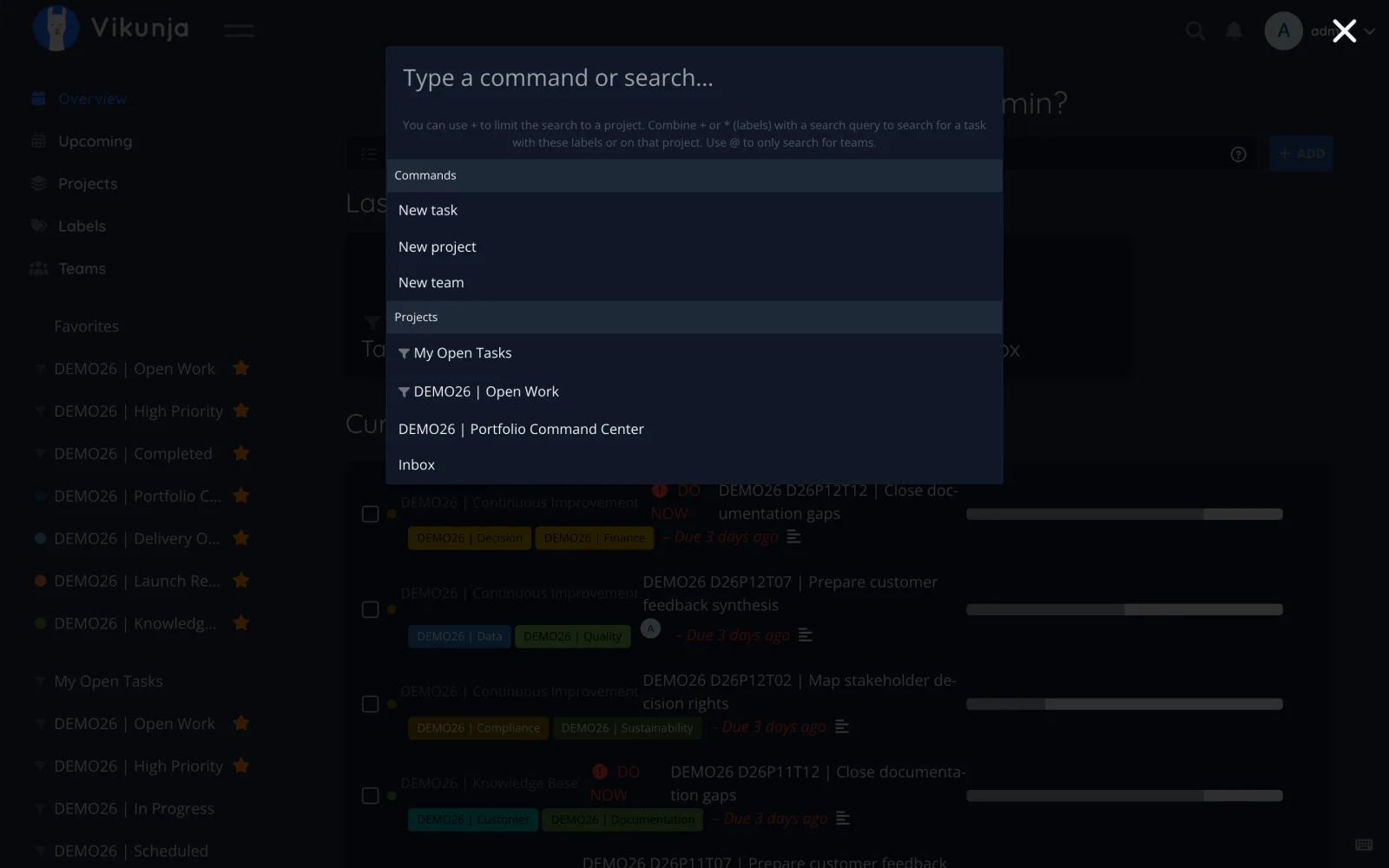Close the command palette with the X
The width and height of the screenshot is (1389, 868).
pos(1344,31)
